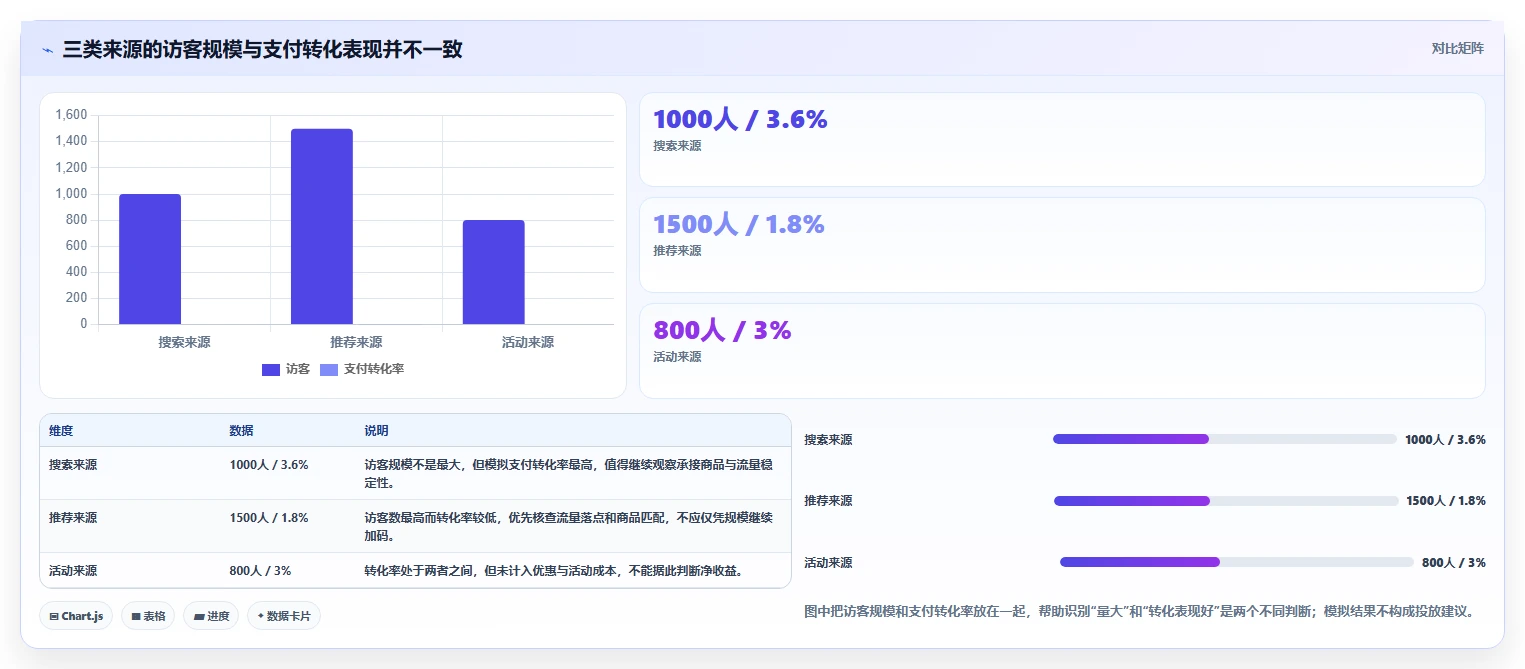Image resolution: width=1525 pixels, height=669 pixels.
Task: Click the 推荐来源 progress bar
Action: [1226, 501]
